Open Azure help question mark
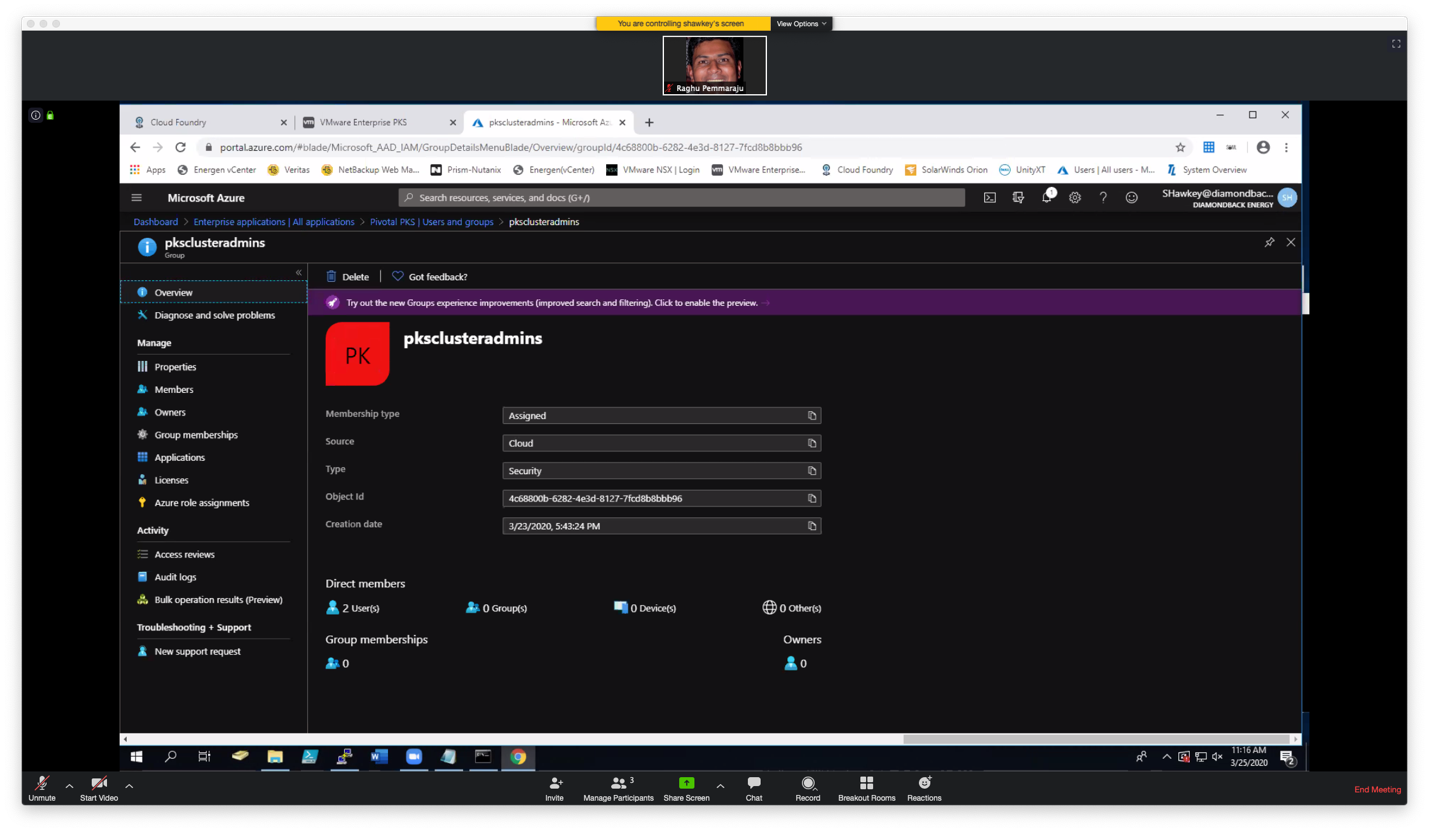1429x832 pixels. pos(1103,198)
